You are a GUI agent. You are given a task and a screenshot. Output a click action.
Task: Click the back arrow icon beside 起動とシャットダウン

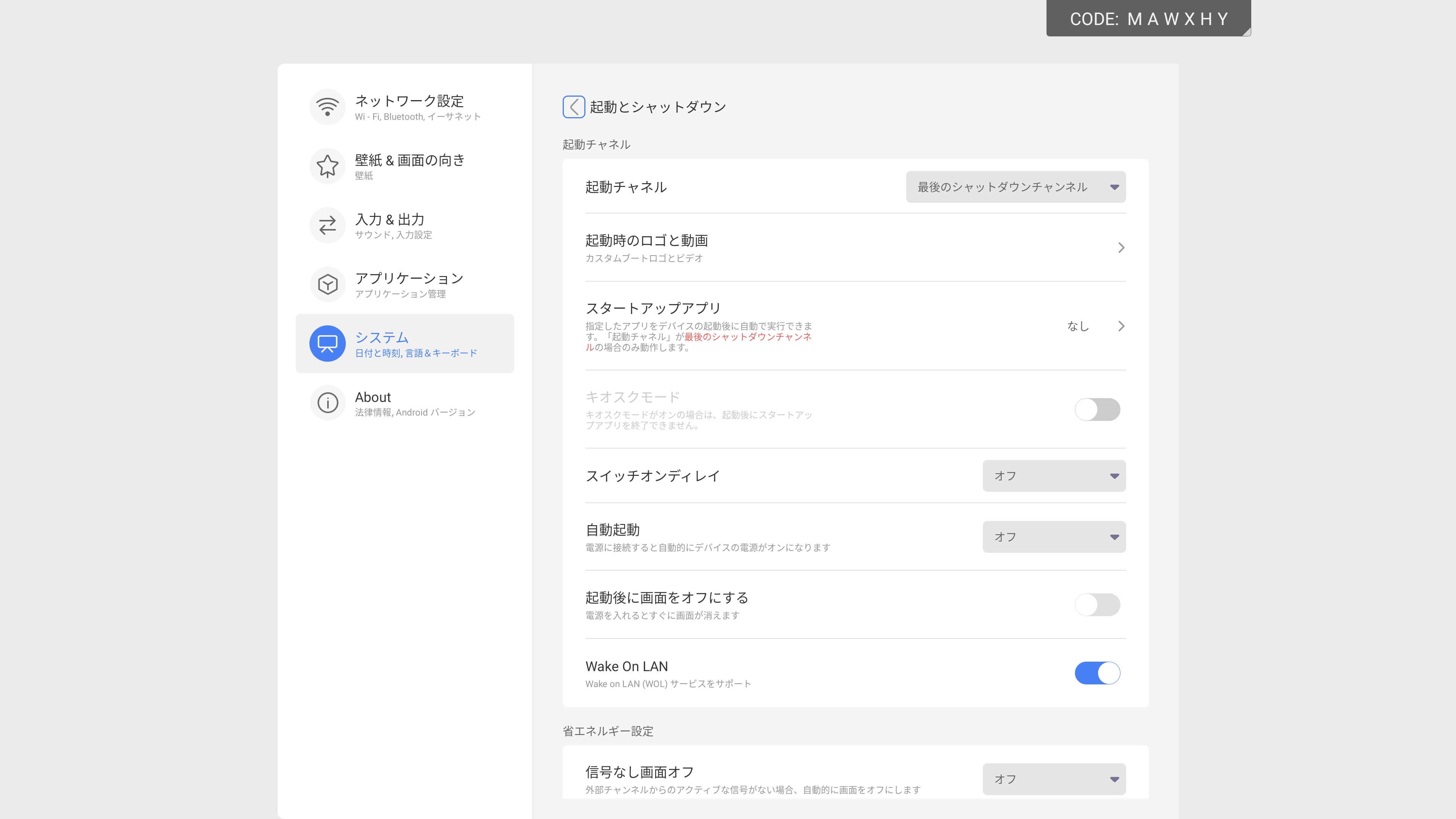pos(573,107)
